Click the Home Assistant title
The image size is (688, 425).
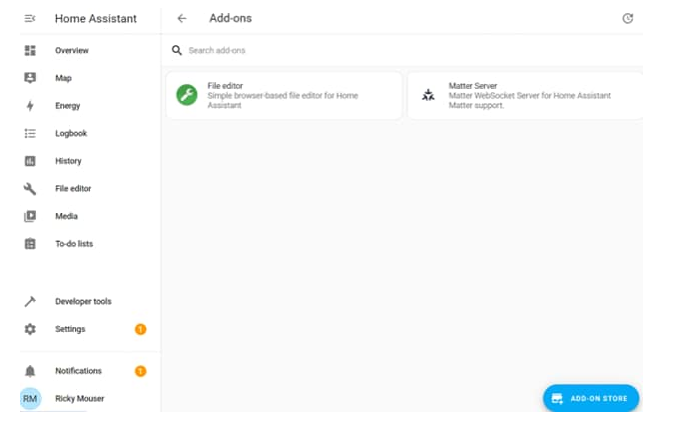pos(96,18)
